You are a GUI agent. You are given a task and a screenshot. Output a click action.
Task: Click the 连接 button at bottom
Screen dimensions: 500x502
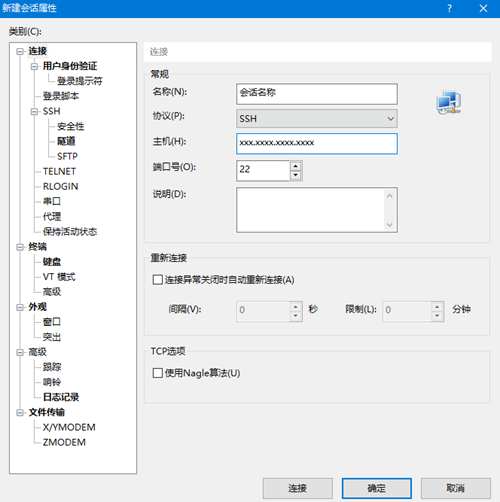pyautogui.click(x=297, y=488)
